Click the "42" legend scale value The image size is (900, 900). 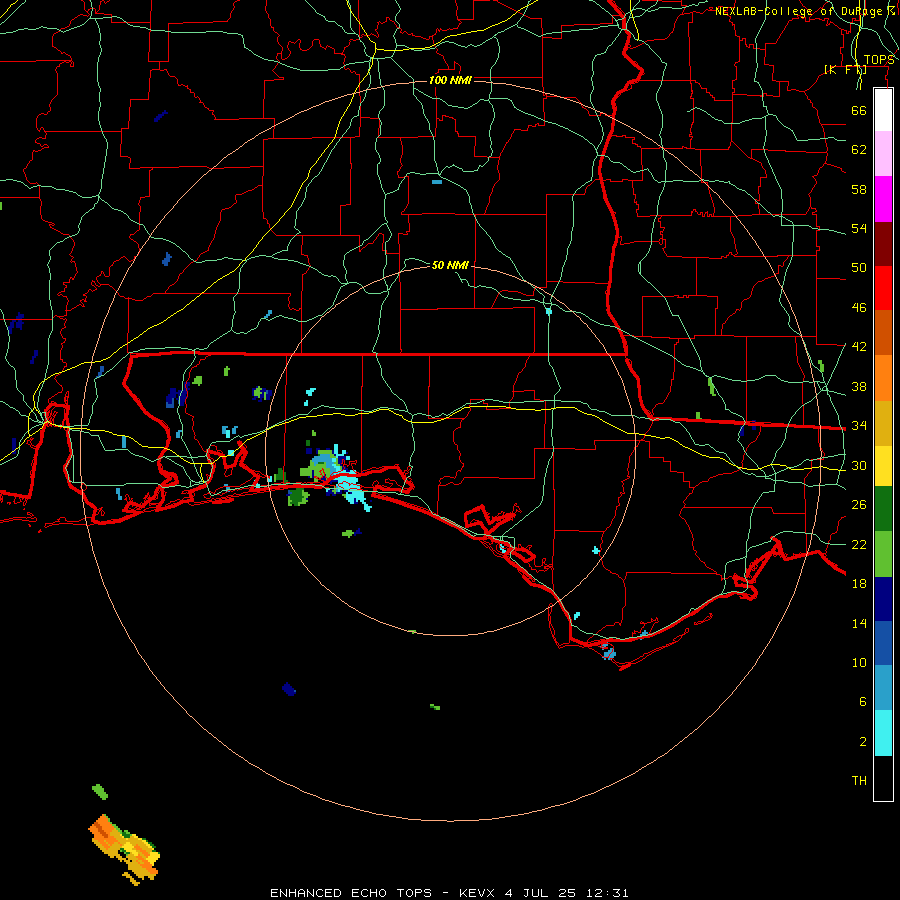point(859,346)
